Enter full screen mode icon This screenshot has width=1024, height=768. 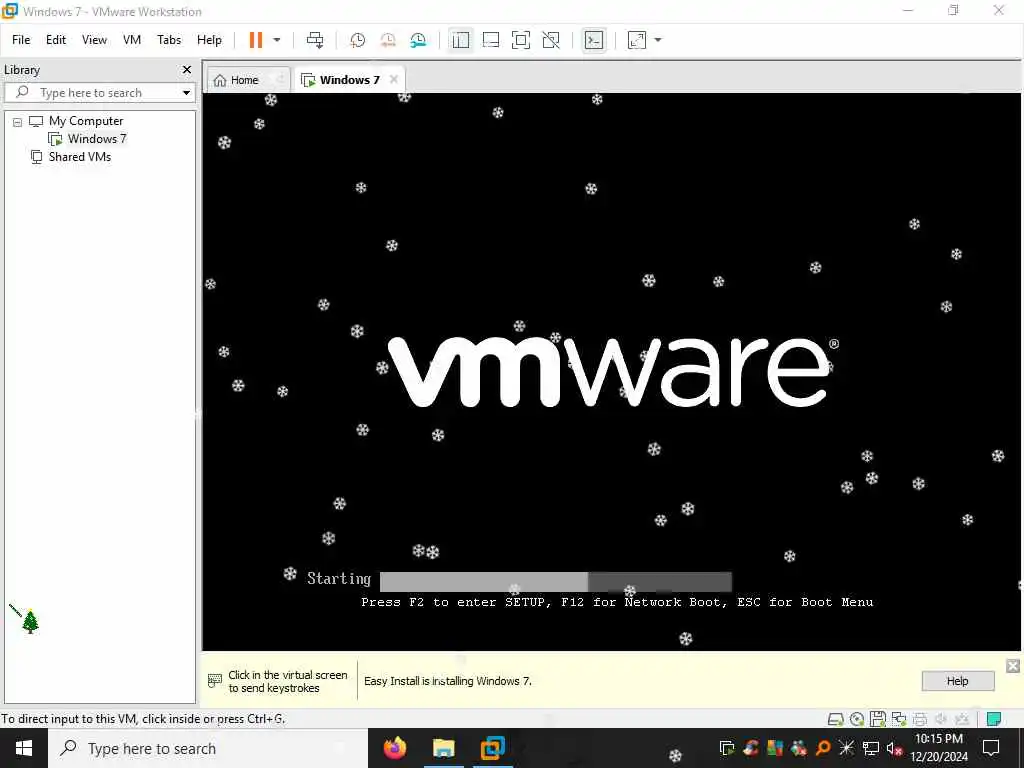pyautogui.click(x=520, y=40)
